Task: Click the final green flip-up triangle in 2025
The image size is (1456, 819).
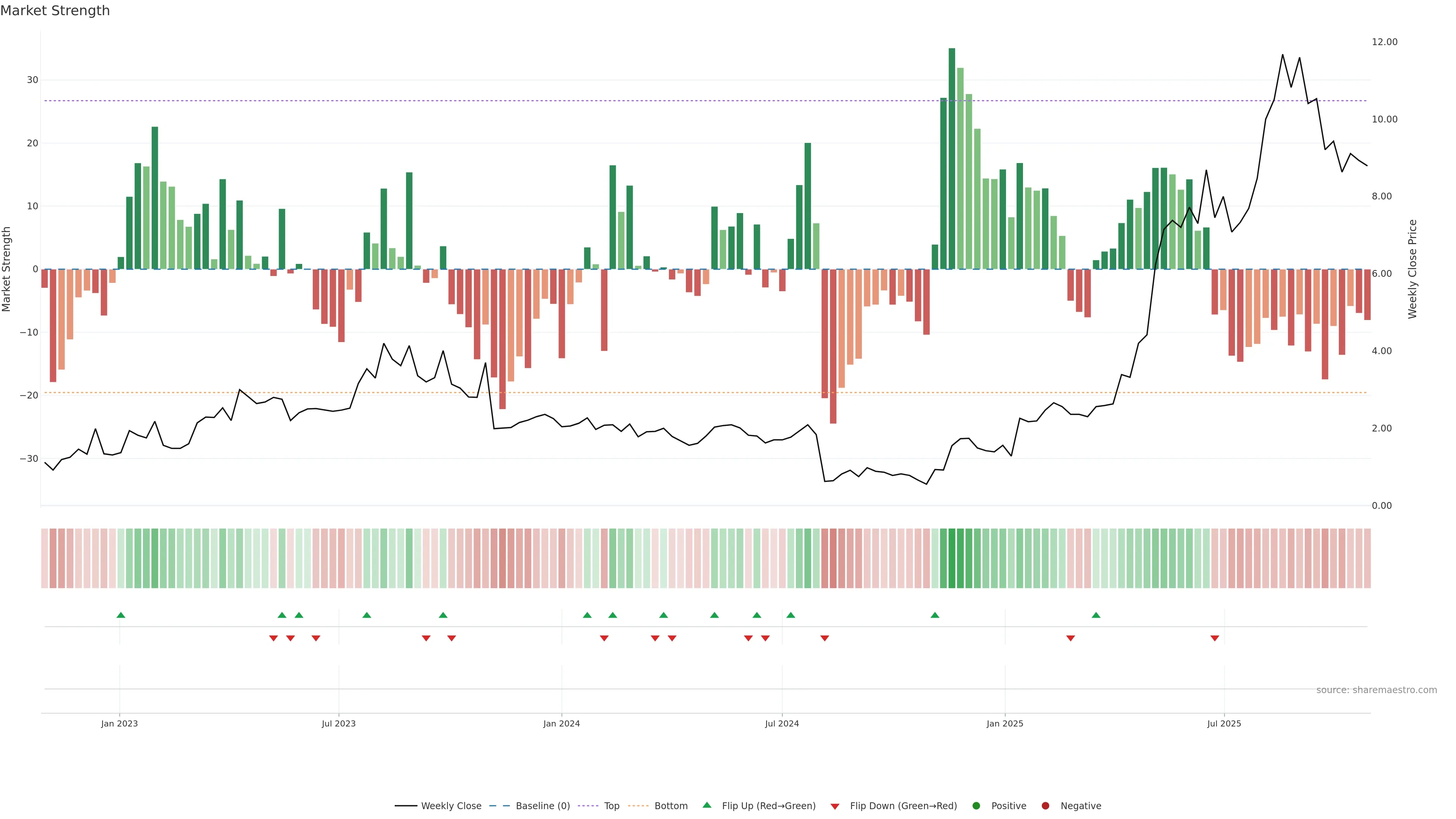Action: coord(1096,615)
